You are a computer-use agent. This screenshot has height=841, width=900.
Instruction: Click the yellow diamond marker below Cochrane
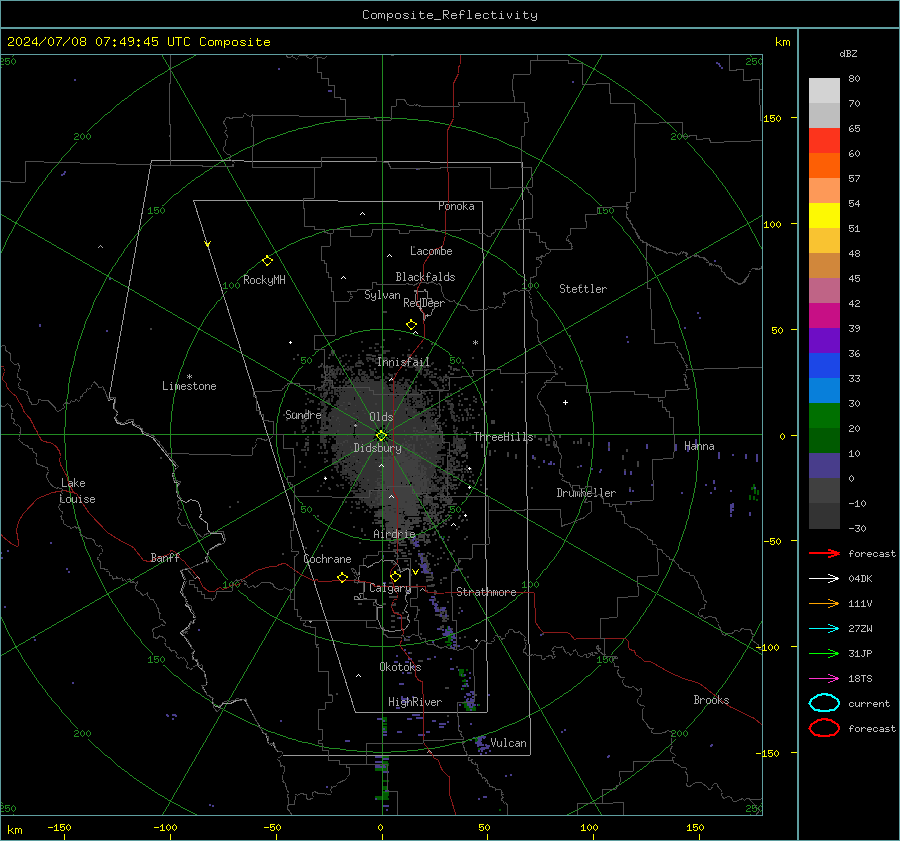tap(343, 577)
